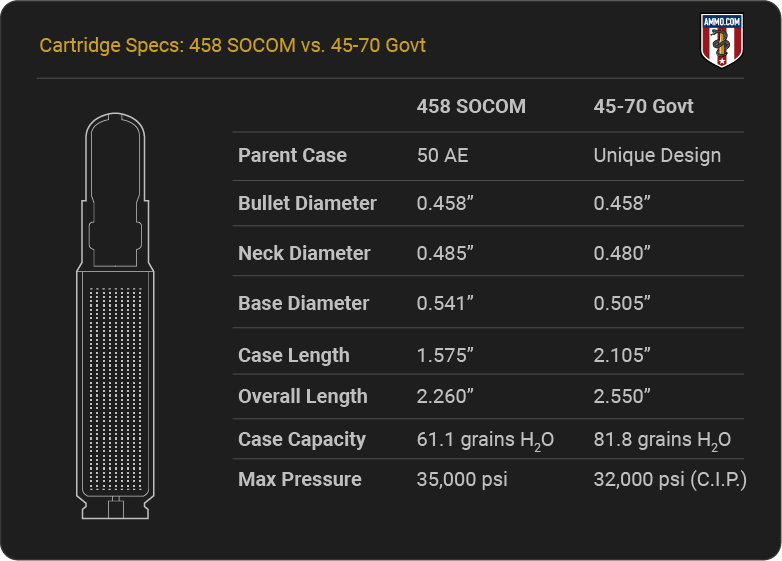This screenshot has height=561, width=782.
Task: Select the Case Capacity row label
Action: pyautogui.click(x=302, y=439)
